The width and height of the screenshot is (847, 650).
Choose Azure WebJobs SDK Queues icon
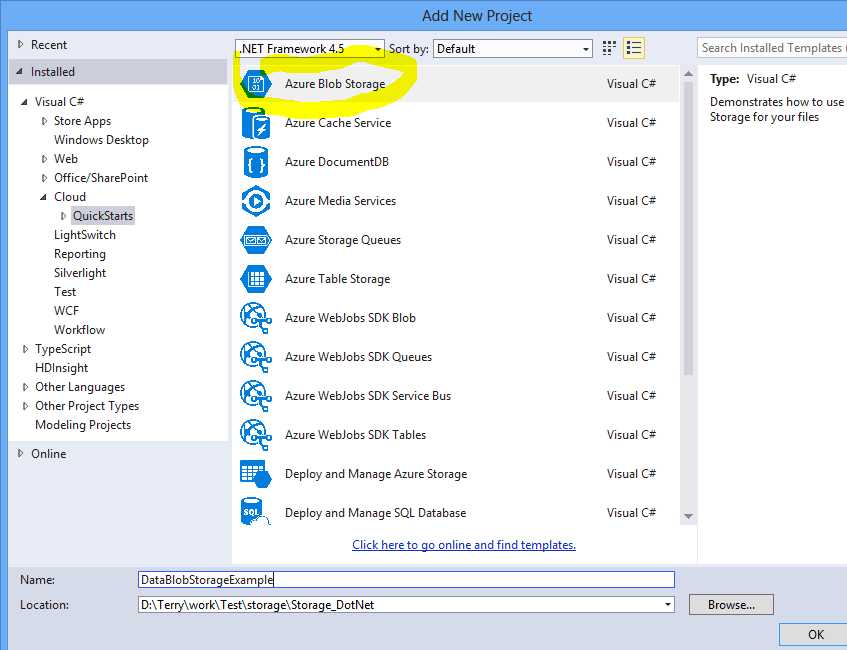click(x=256, y=357)
